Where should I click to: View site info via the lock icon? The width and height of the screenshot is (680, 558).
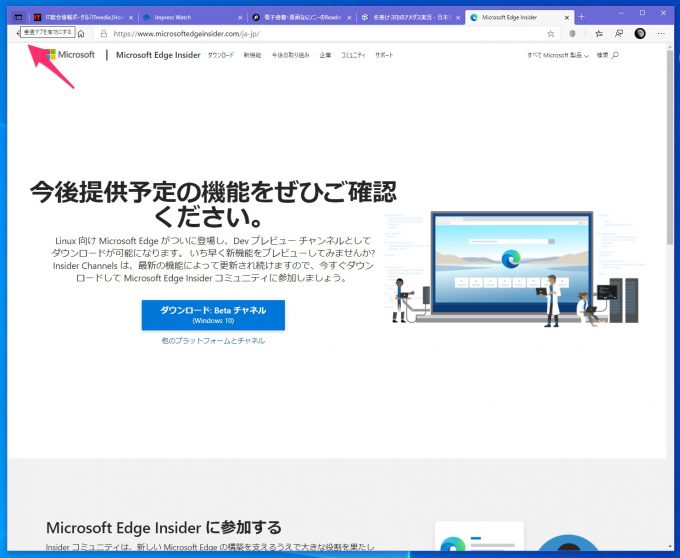pyautogui.click(x=104, y=34)
